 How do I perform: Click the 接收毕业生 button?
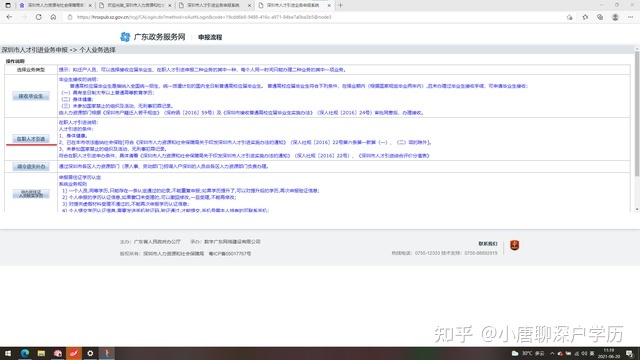tap(31, 96)
